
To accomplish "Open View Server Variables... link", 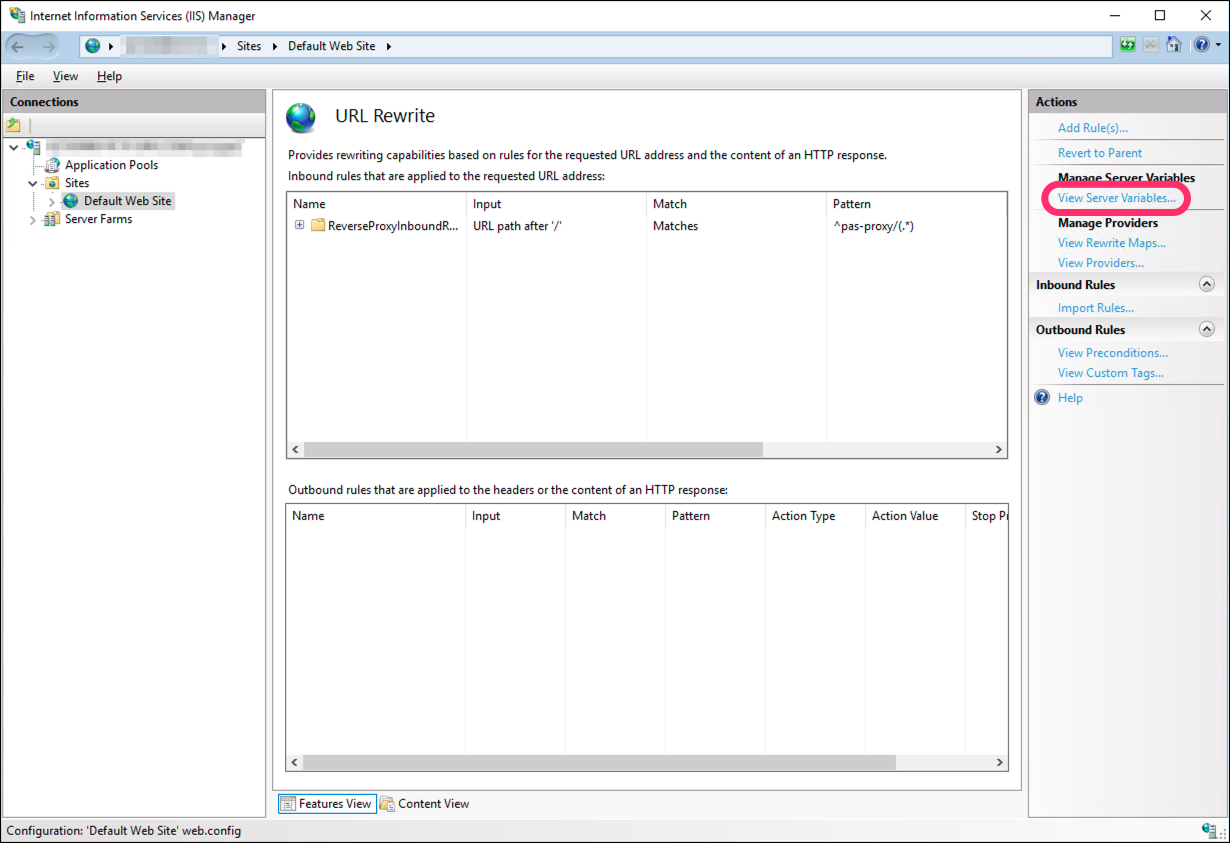I will coord(1116,198).
